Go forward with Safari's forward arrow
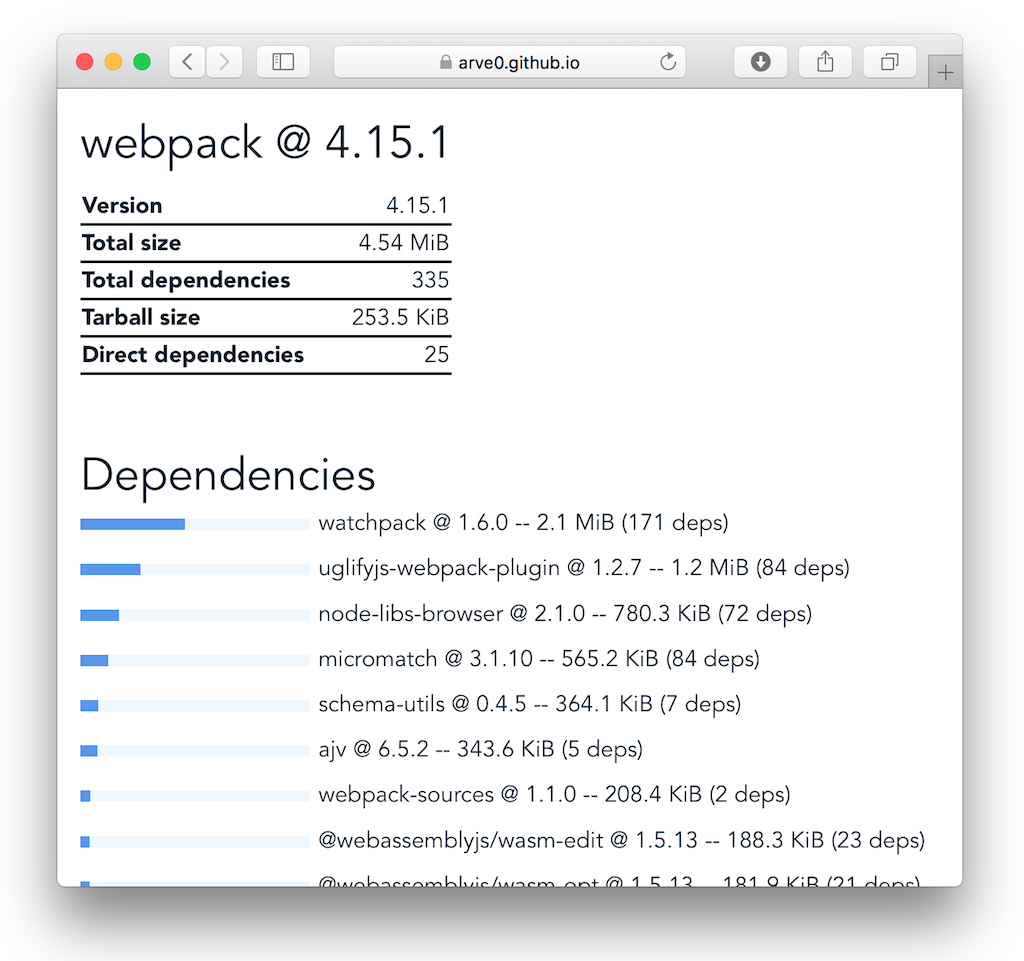 pyautogui.click(x=225, y=62)
